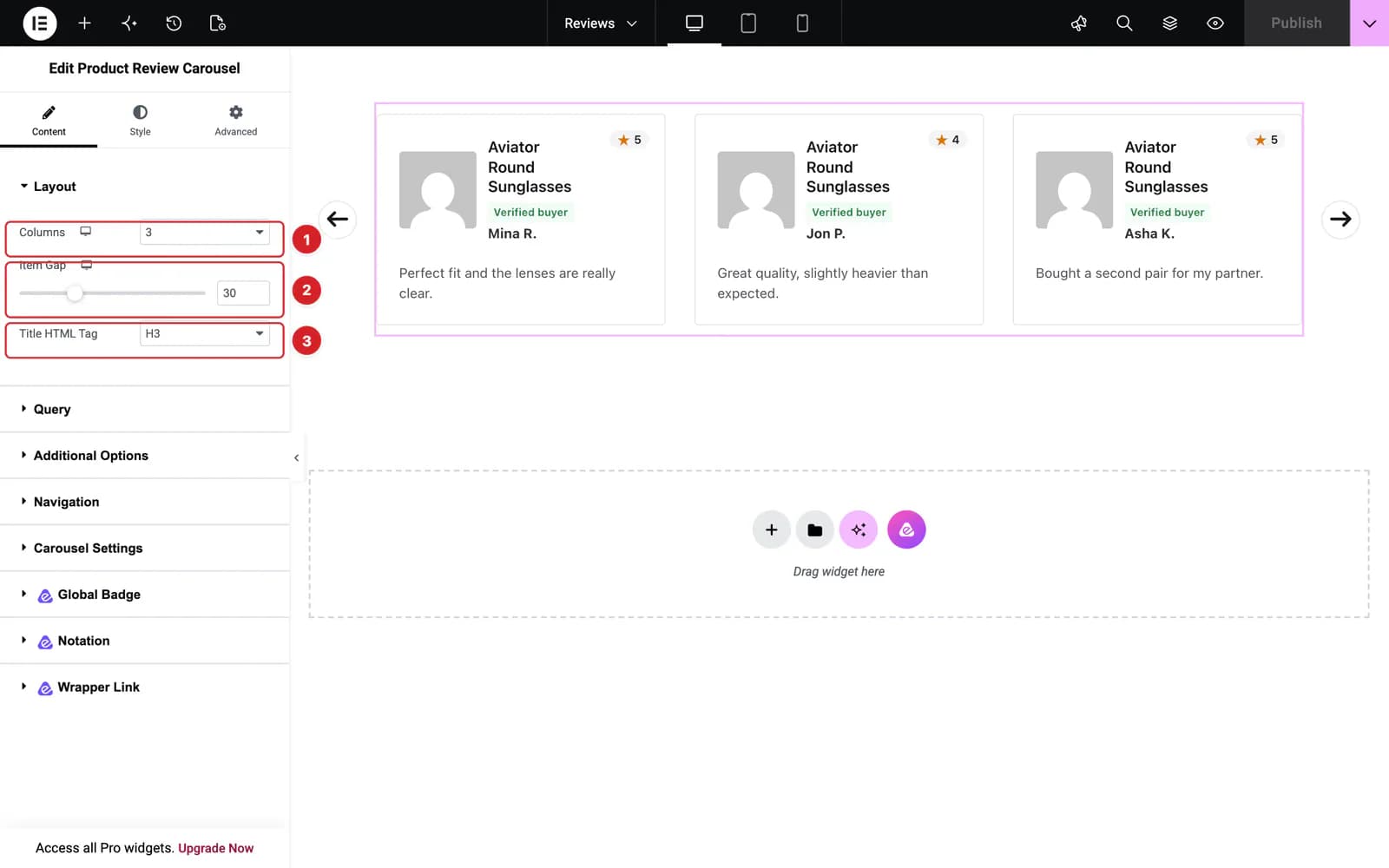Switch to mobile device view

(802, 23)
